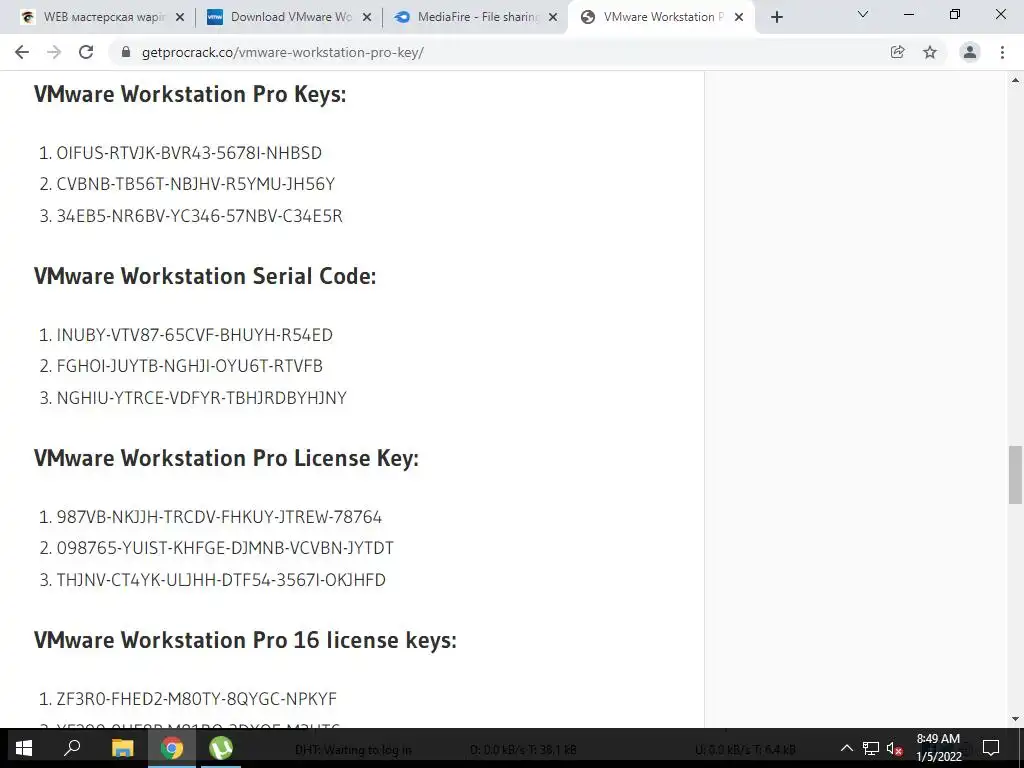The width and height of the screenshot is (1024, 768).
Task: Restore down the Chrome window
Action: coord(955,14)
